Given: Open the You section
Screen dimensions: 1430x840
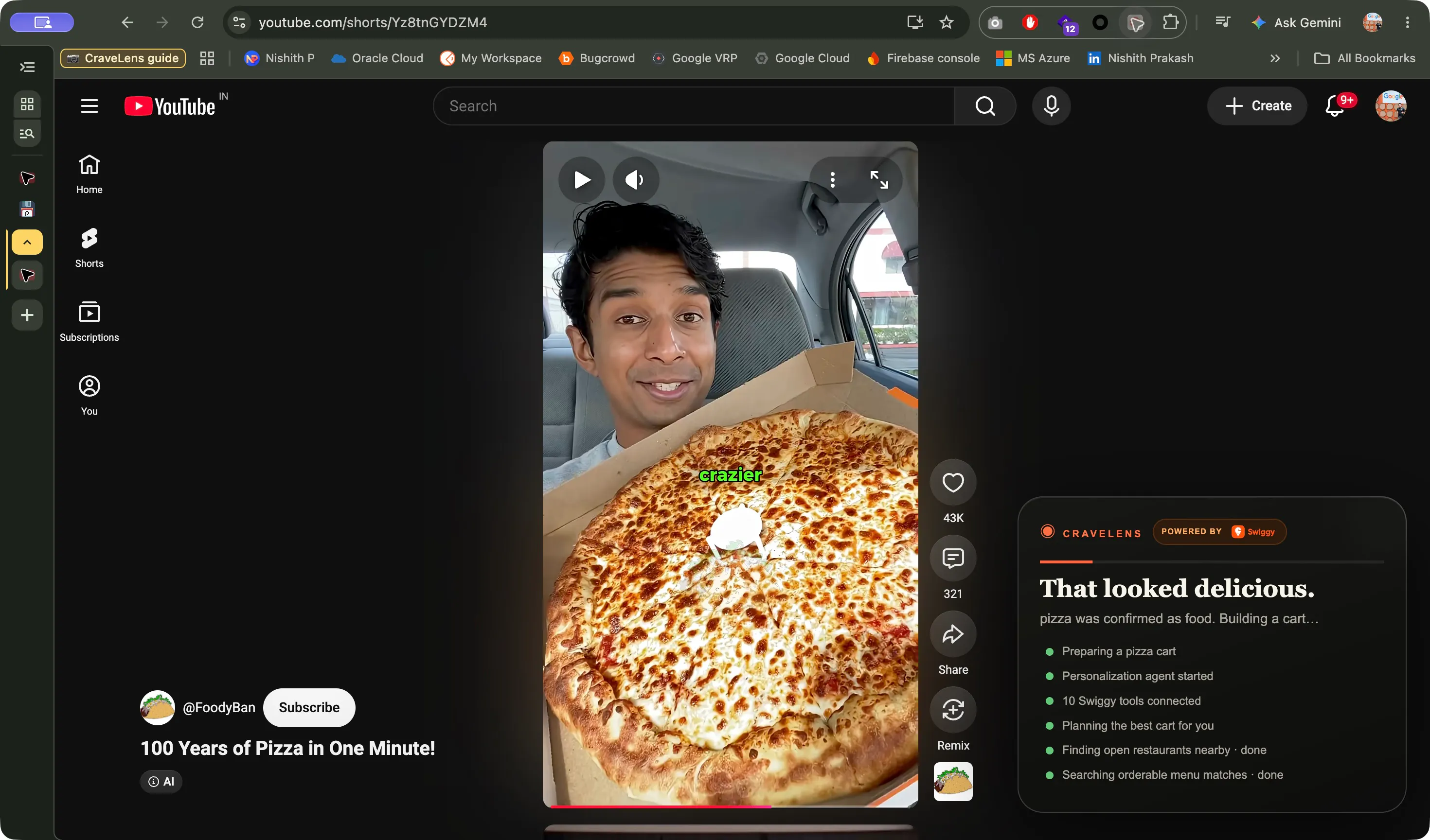Looking at the screenshot, I should (x=89, y=395).
